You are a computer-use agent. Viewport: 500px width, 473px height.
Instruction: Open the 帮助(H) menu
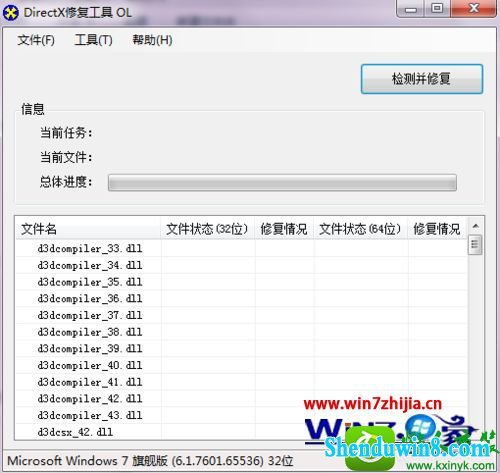[152, 40]
